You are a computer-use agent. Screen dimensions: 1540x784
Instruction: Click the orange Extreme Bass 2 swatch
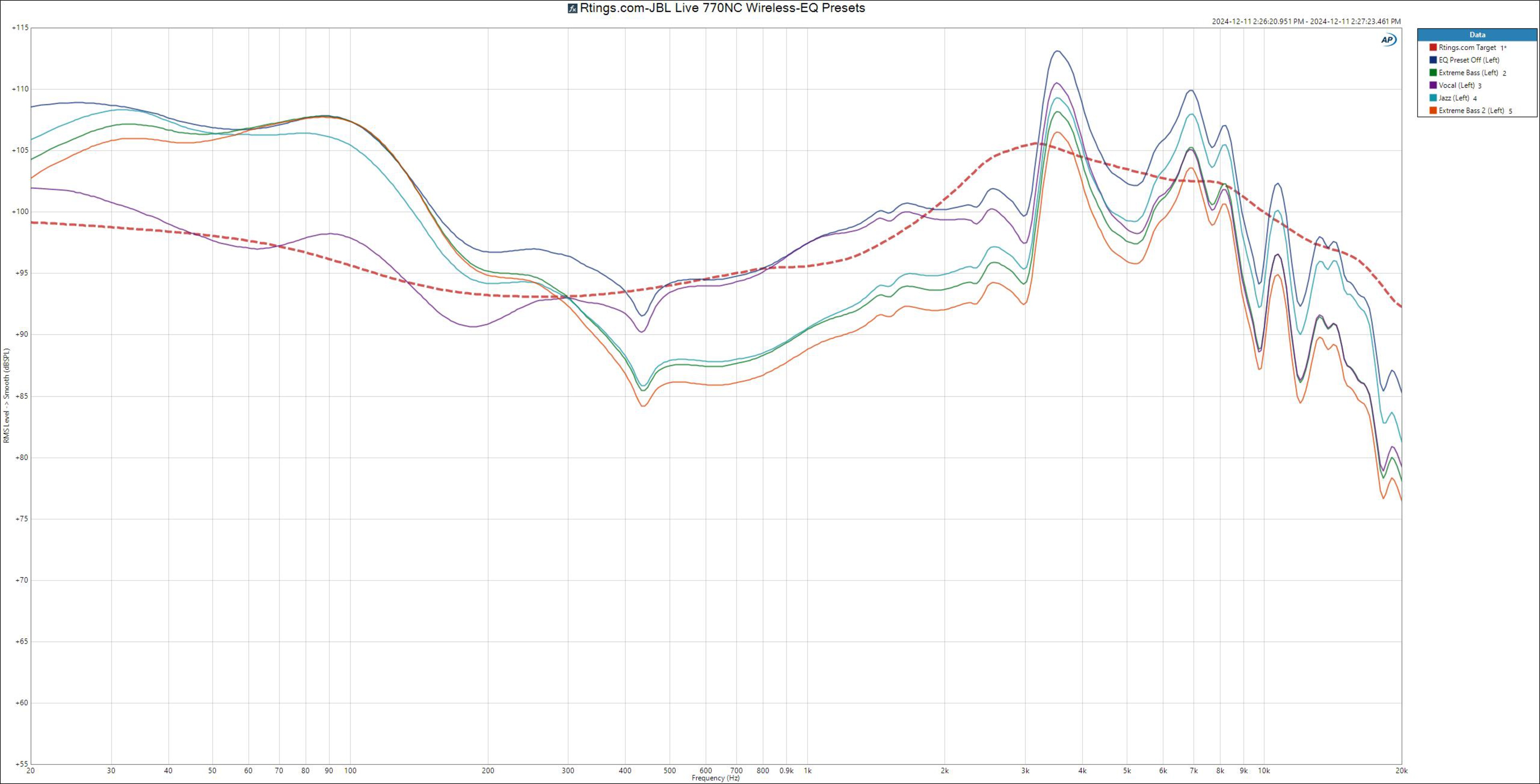1433,111
